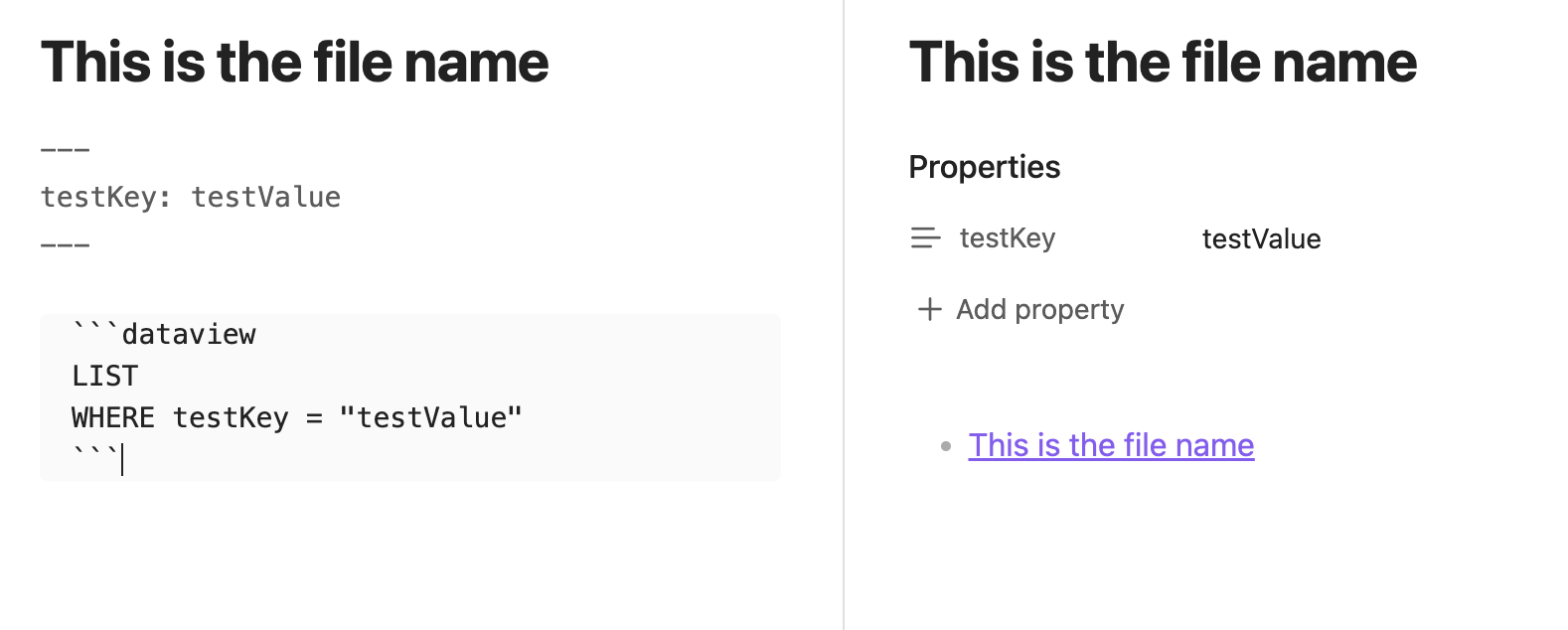
Task: Click the vertical divider between the two panes
Action: click(844, 315)
